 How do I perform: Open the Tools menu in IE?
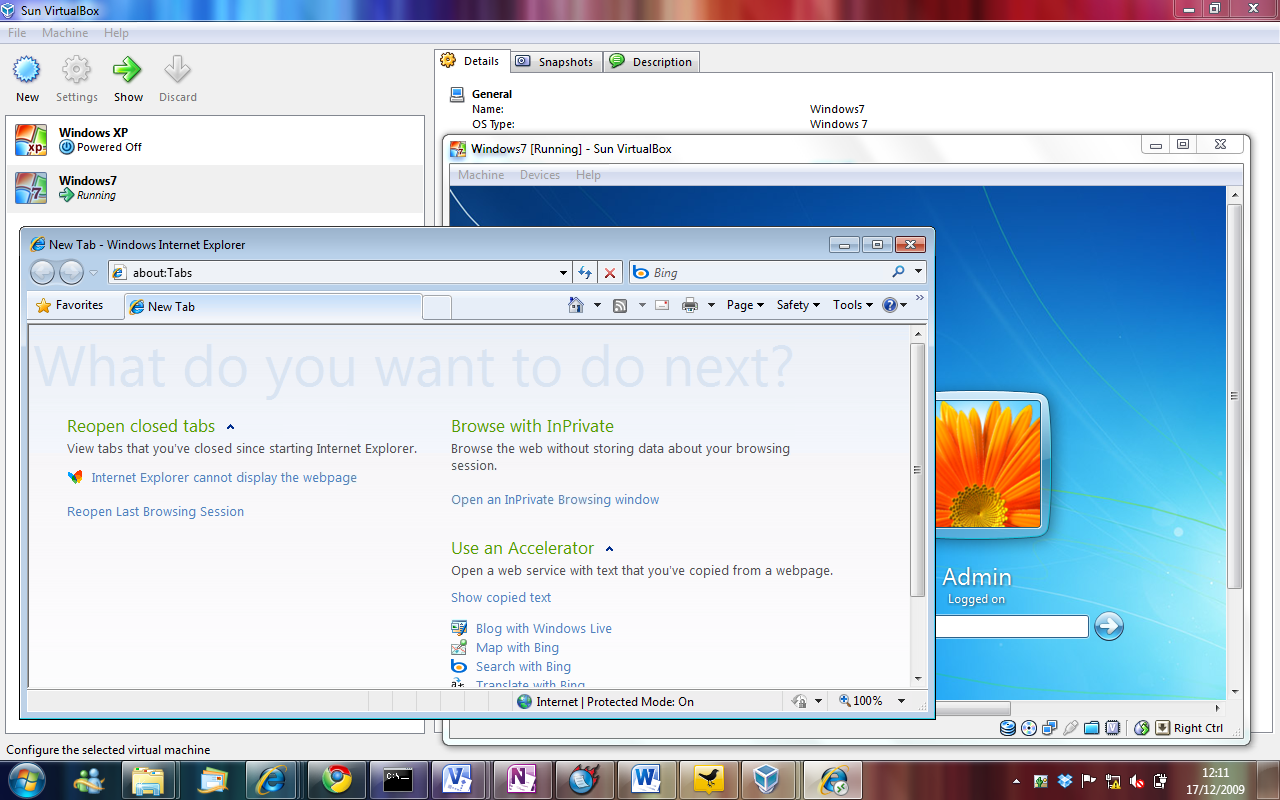853,305
